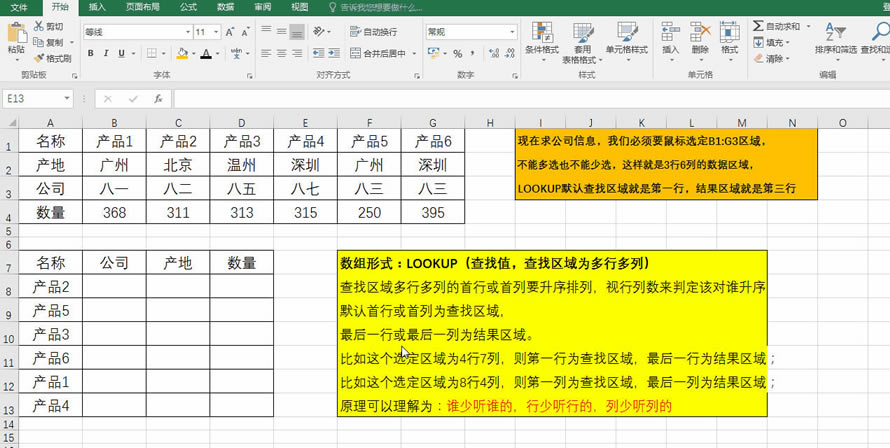890x448 pixels.
Task: Expand the fill color dropdown arrow
Action: [x=194, y=53]
